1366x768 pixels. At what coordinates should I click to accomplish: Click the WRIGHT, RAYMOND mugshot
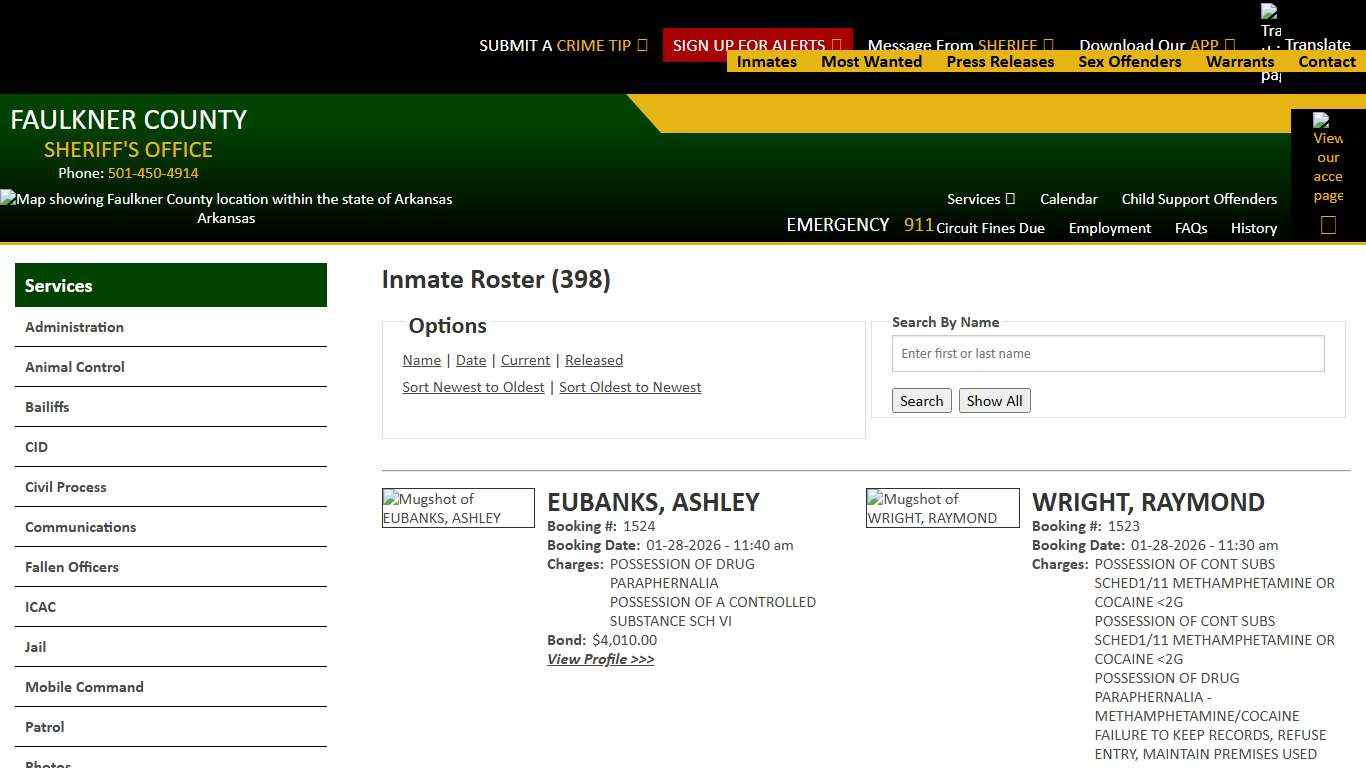[942, 508]
